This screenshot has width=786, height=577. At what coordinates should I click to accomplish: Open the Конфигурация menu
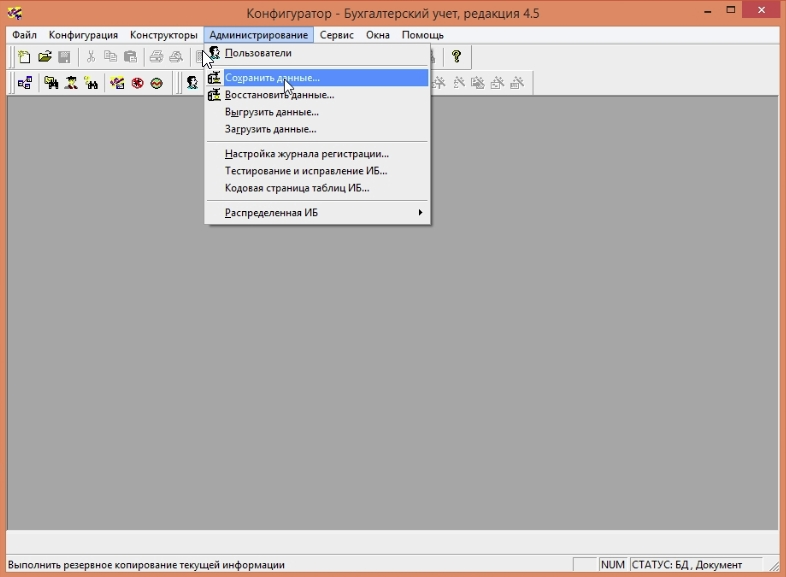click(83, 35)
